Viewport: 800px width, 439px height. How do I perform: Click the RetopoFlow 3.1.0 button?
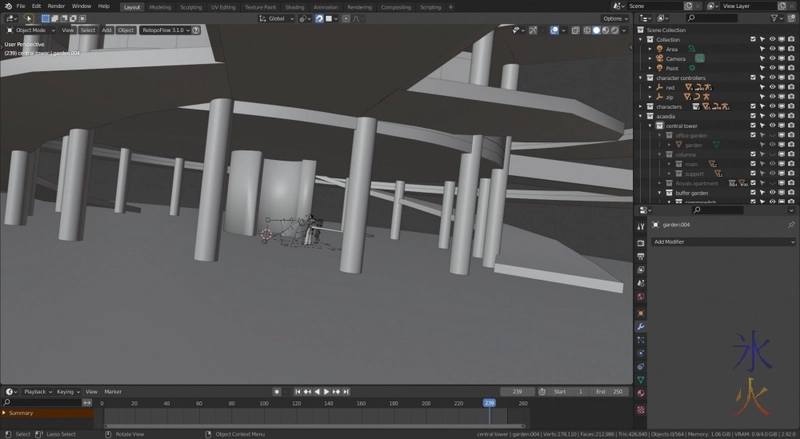click(163, 30)
